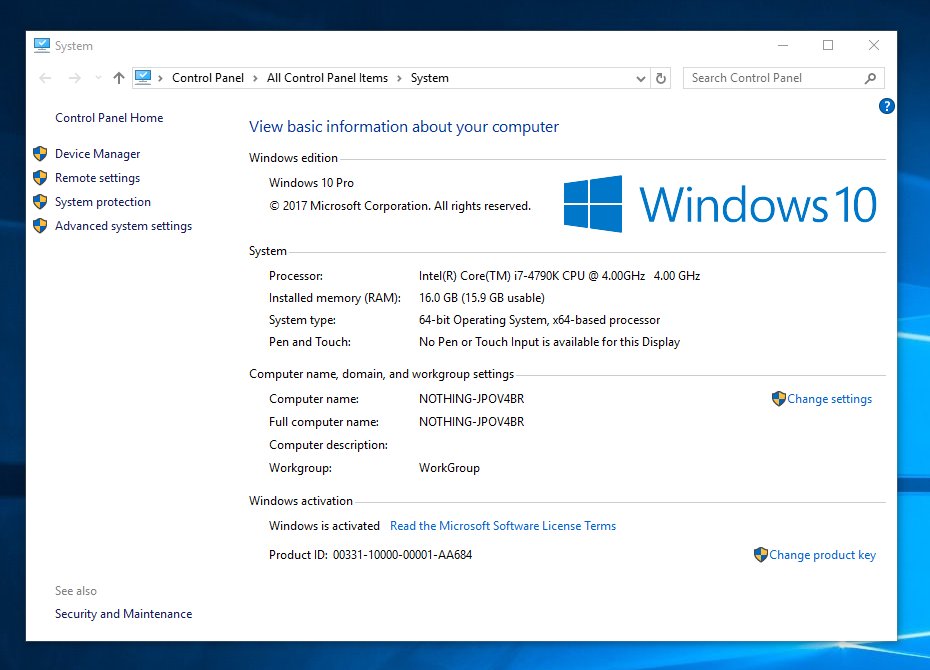Screen dimensions: 930x670
Task: Click "Change settings" for the computer name
Action: [x=829, y=399]
